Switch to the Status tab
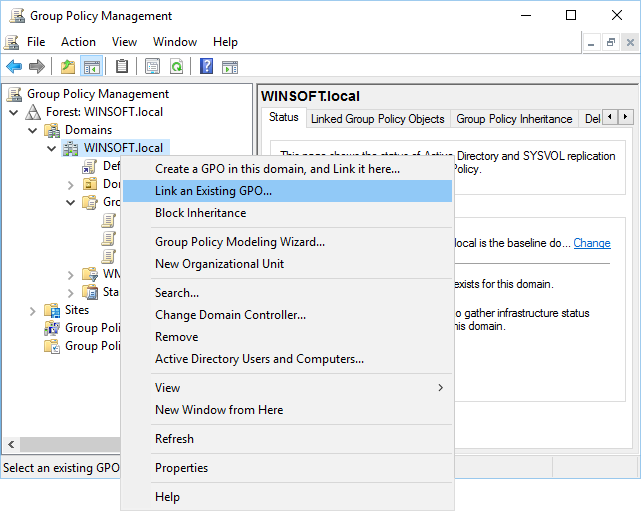The width and height of the screenshot is (641, 511). click(284, 118)
